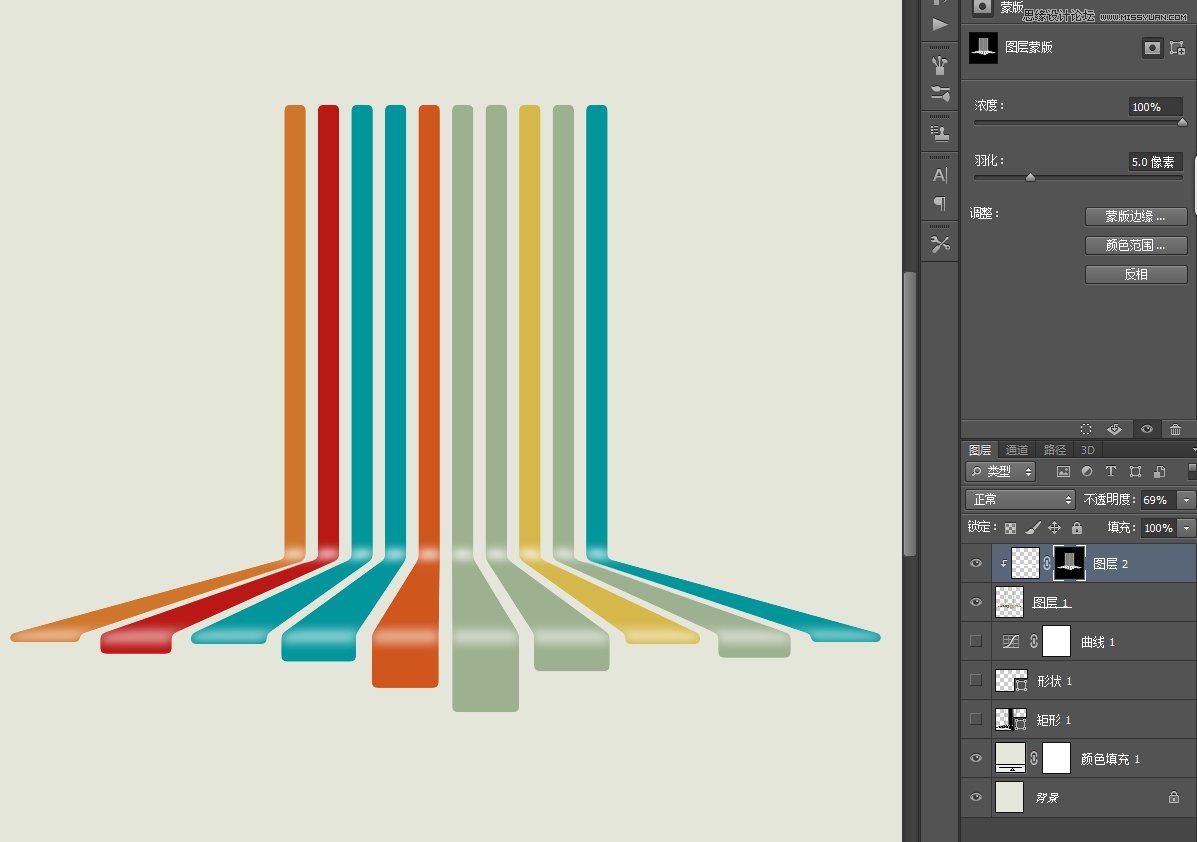This screenshot has height=842, width=1197.
Task: Expand the opacity 69% dropdown arrow
Action: [1186, 500]
